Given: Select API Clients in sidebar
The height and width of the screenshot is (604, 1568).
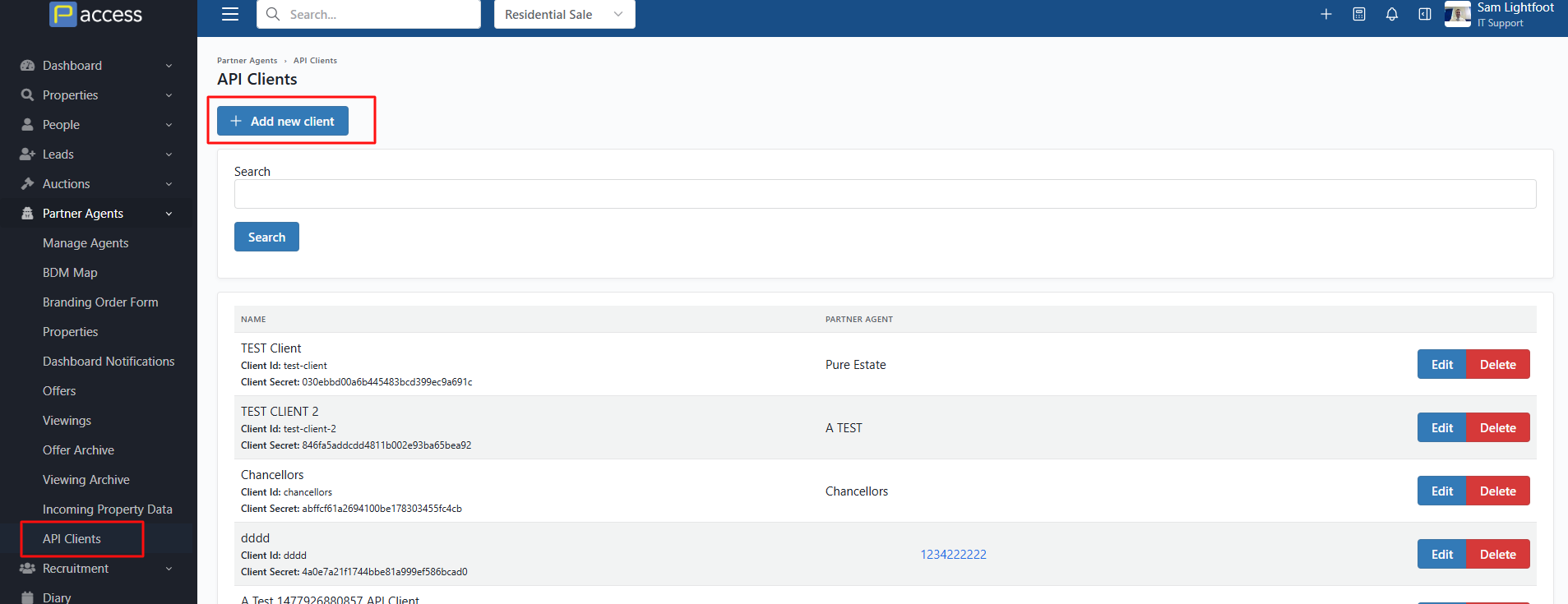Looking at the screenshot, I should tap(72, 539).
